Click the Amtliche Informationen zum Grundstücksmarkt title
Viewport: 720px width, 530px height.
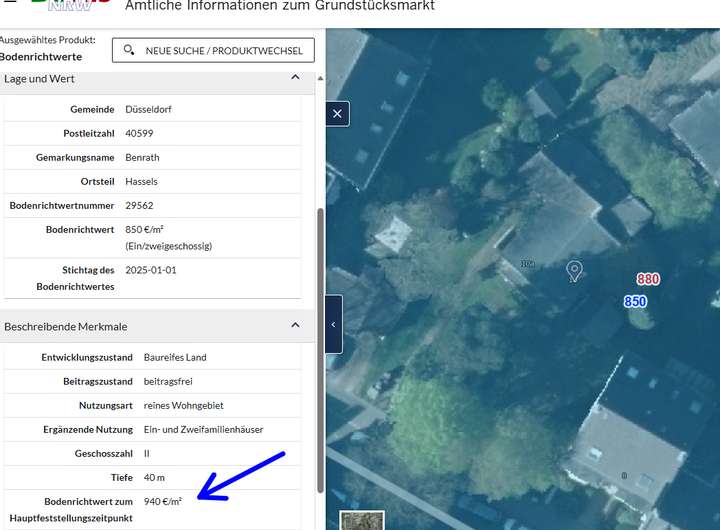[x=280, y=6]
